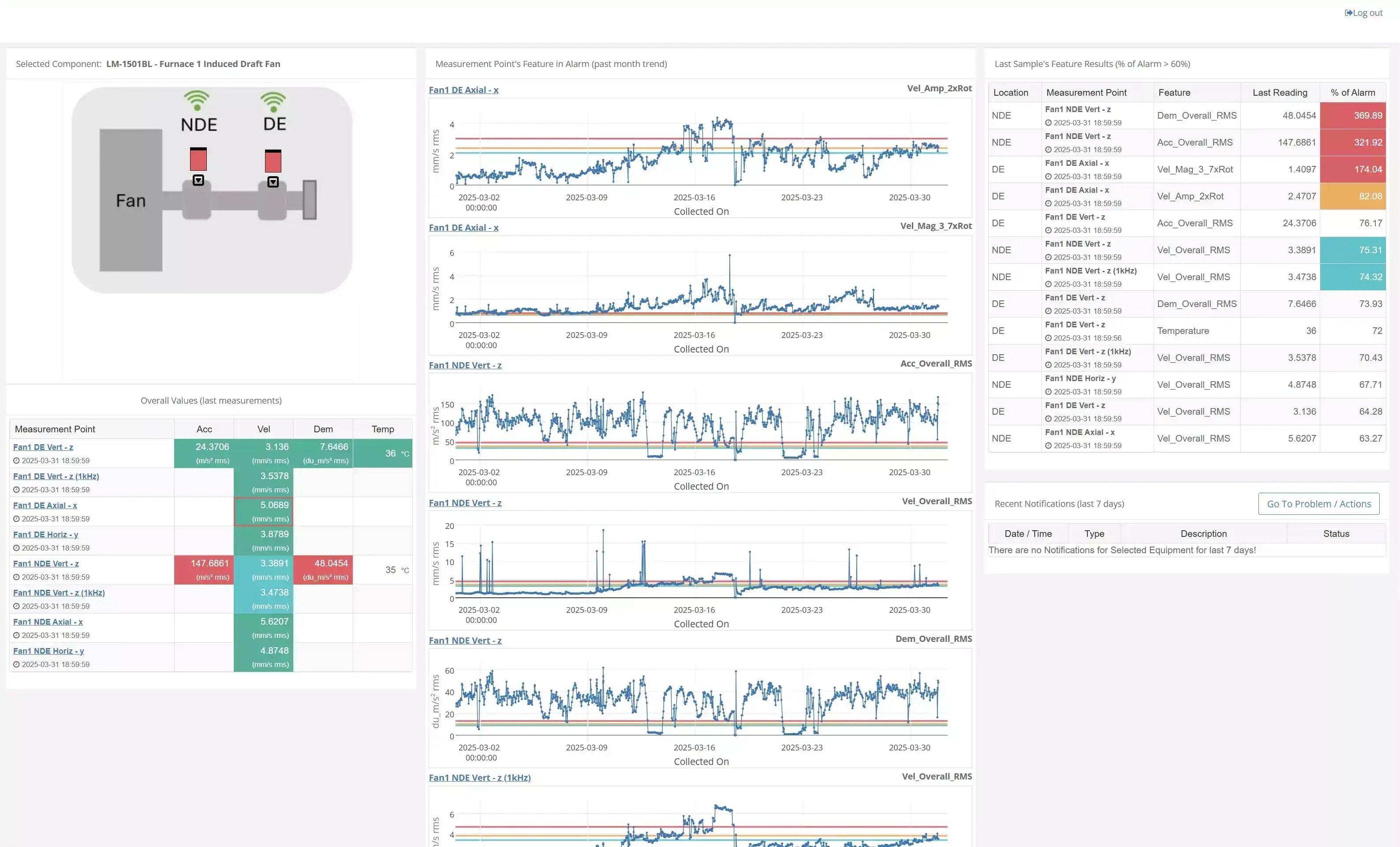Screen dimensions: 1400x847
Task: Select 48.0454 Dem cell for NDE Vert
Action: pos(323,570)
